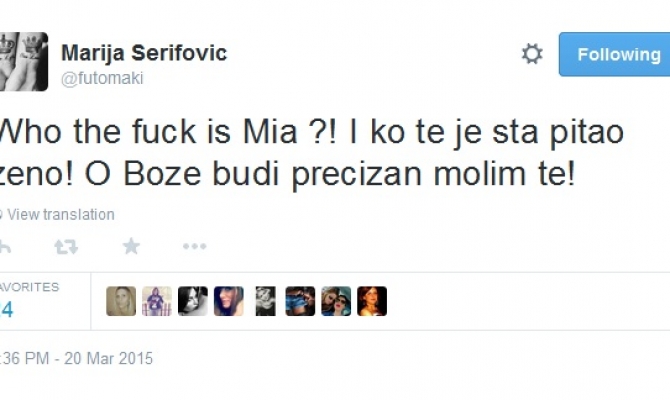
Task: Open the gear settings dropdown
Action: tap(532, 54)
